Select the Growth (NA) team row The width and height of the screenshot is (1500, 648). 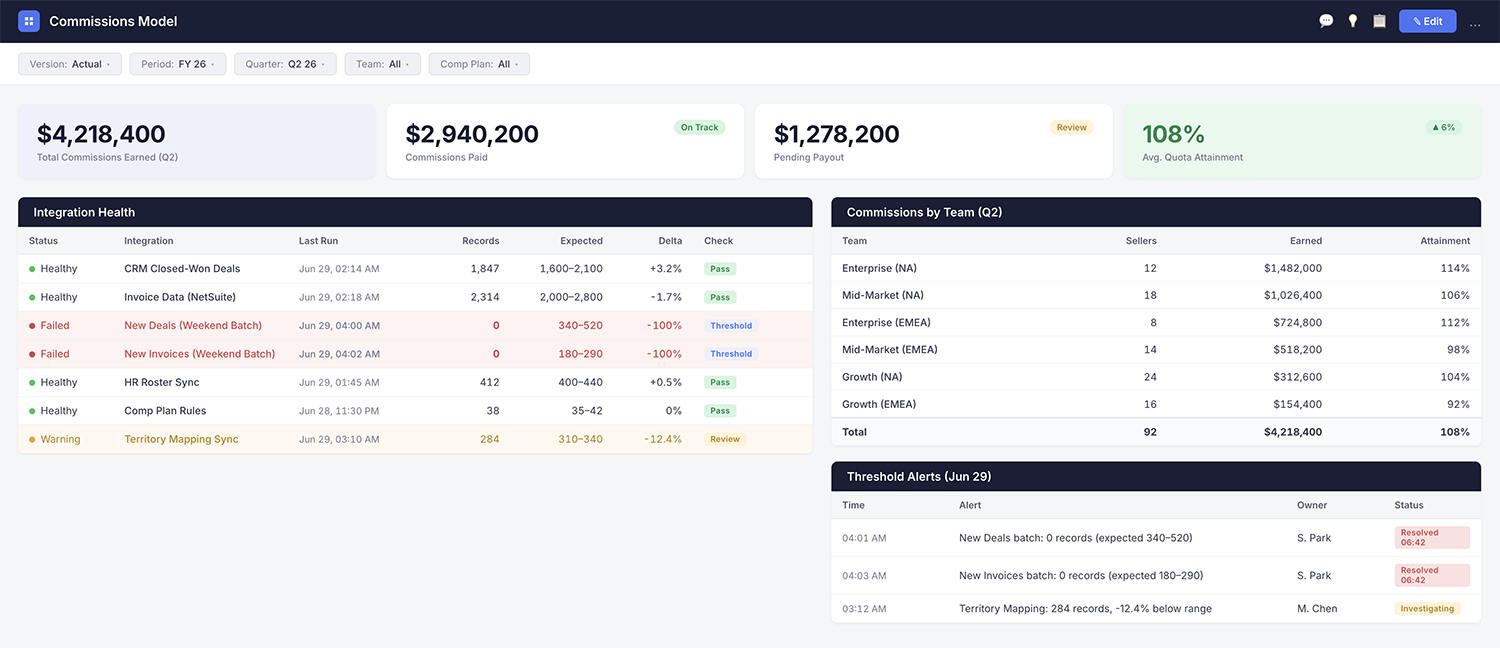1156,377
